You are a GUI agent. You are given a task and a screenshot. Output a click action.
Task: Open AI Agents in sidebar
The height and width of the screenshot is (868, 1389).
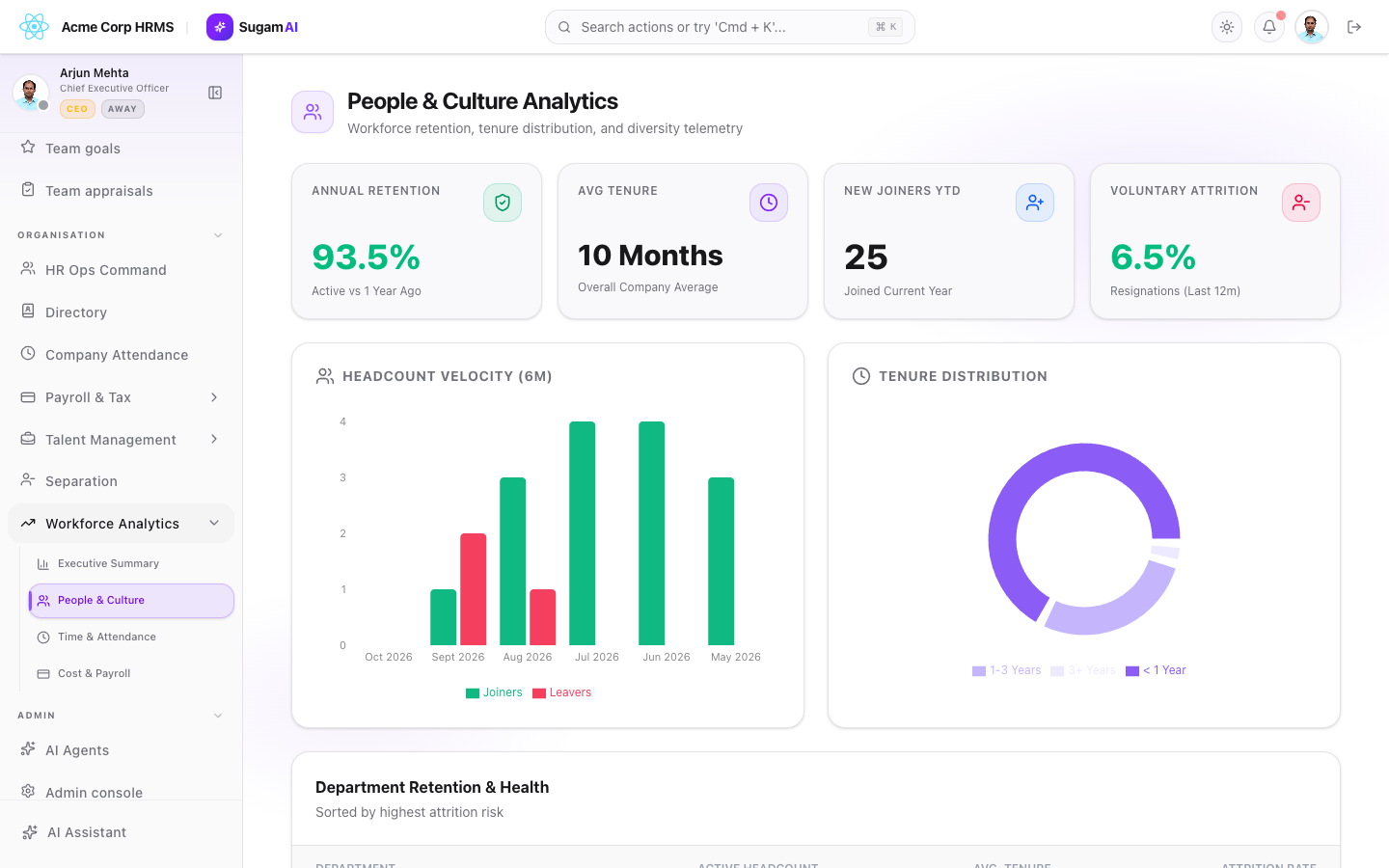pos(122,750)
